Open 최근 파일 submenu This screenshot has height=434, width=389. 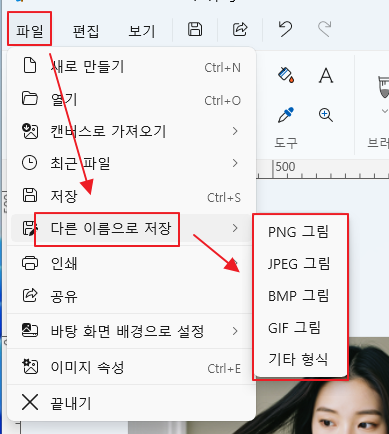131,163
